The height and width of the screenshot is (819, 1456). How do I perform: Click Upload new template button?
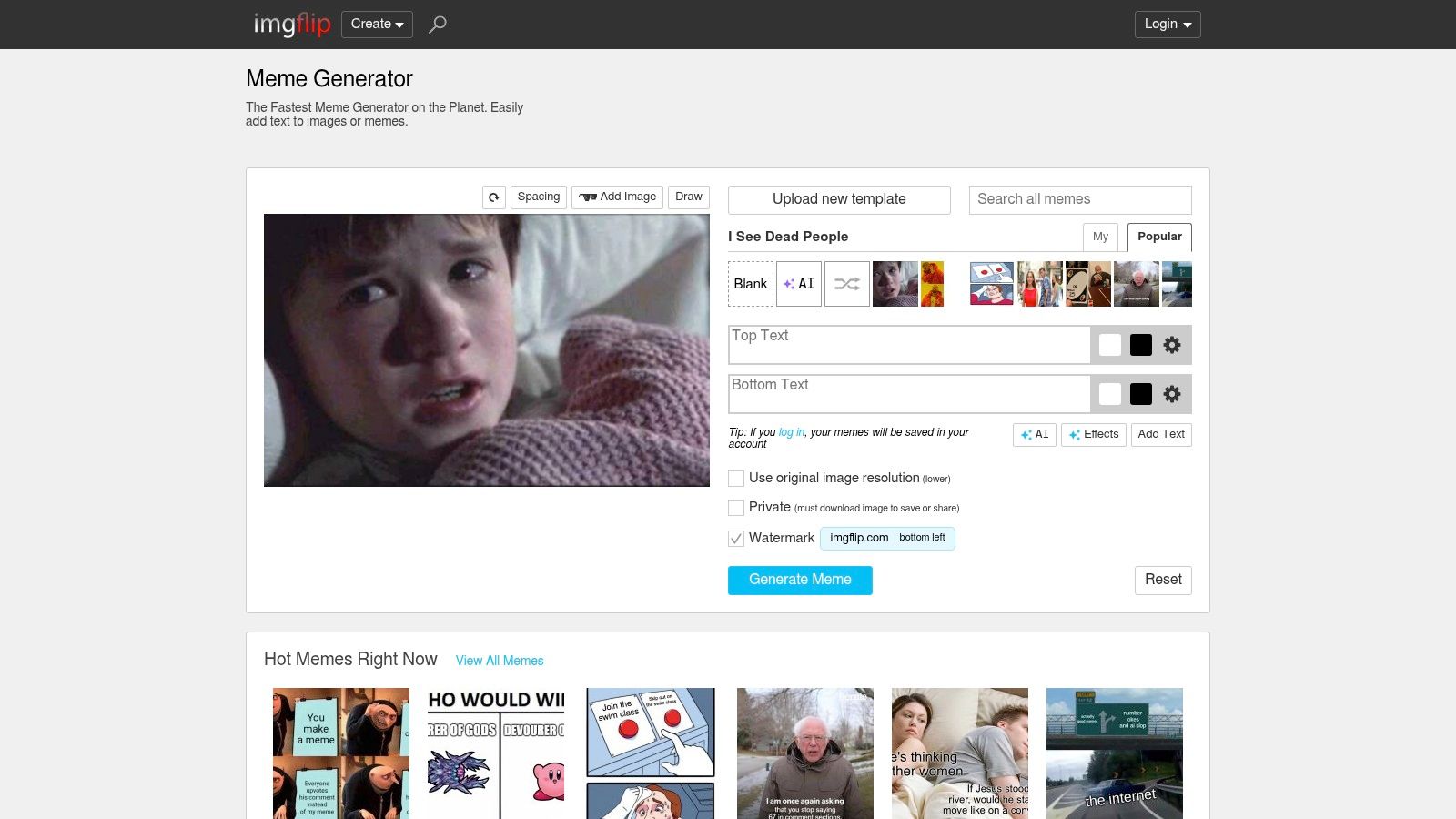839,200
